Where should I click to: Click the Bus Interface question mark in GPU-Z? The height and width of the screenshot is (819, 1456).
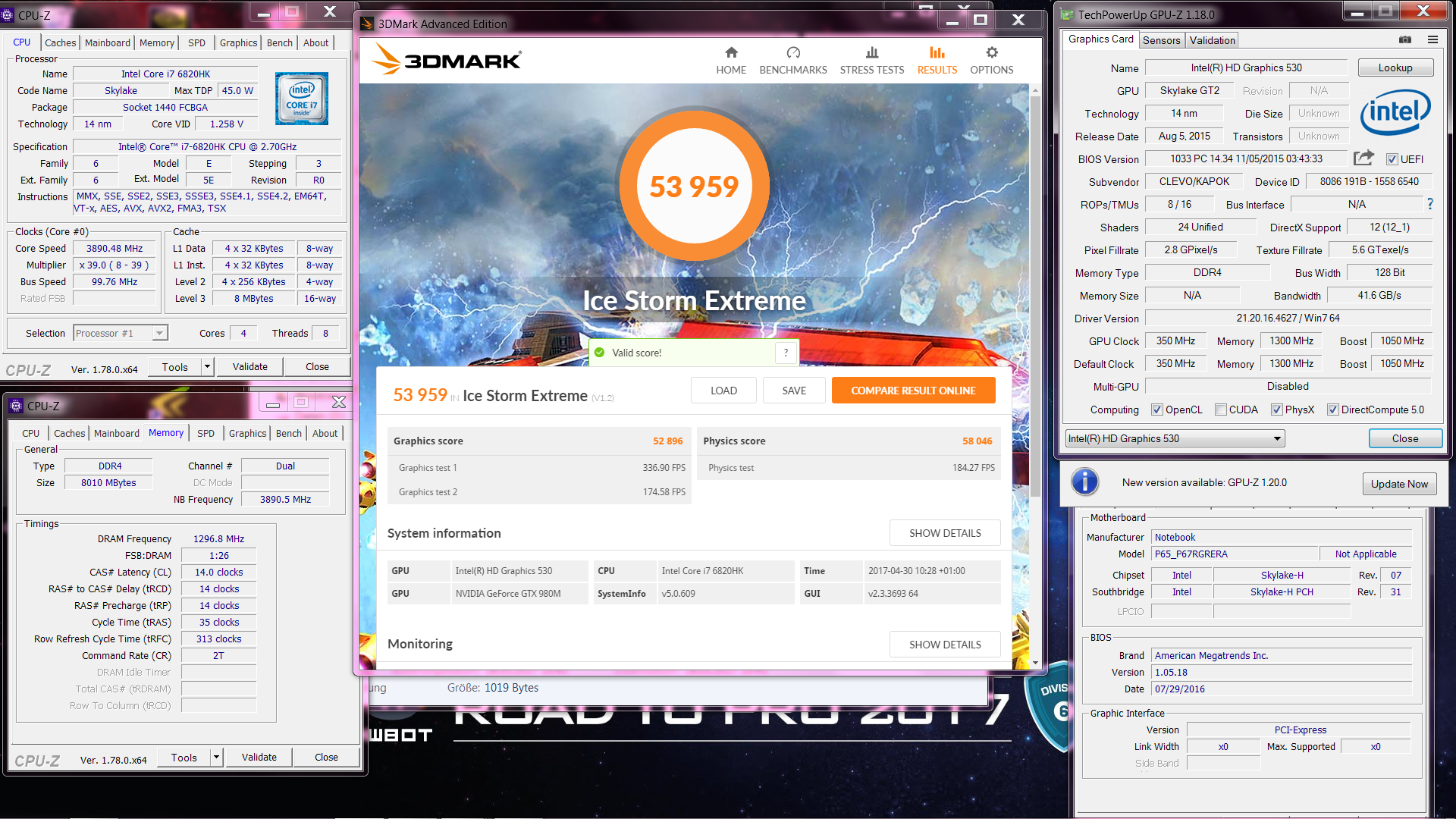(1430, 204)
